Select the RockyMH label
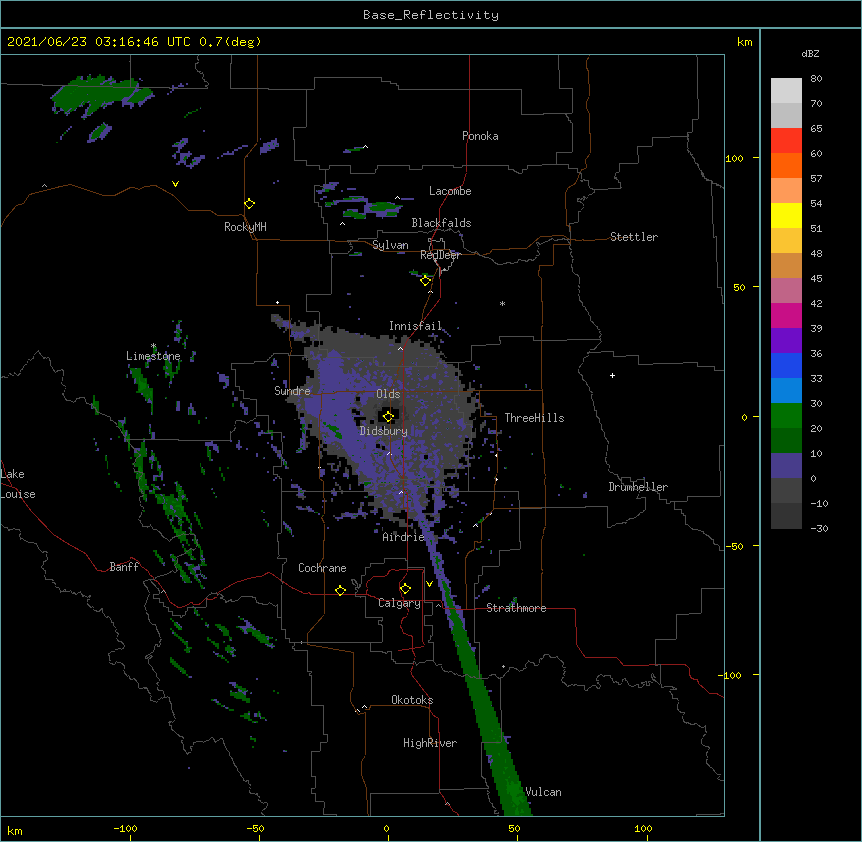 pyautogui.click(x=245, y=227)
